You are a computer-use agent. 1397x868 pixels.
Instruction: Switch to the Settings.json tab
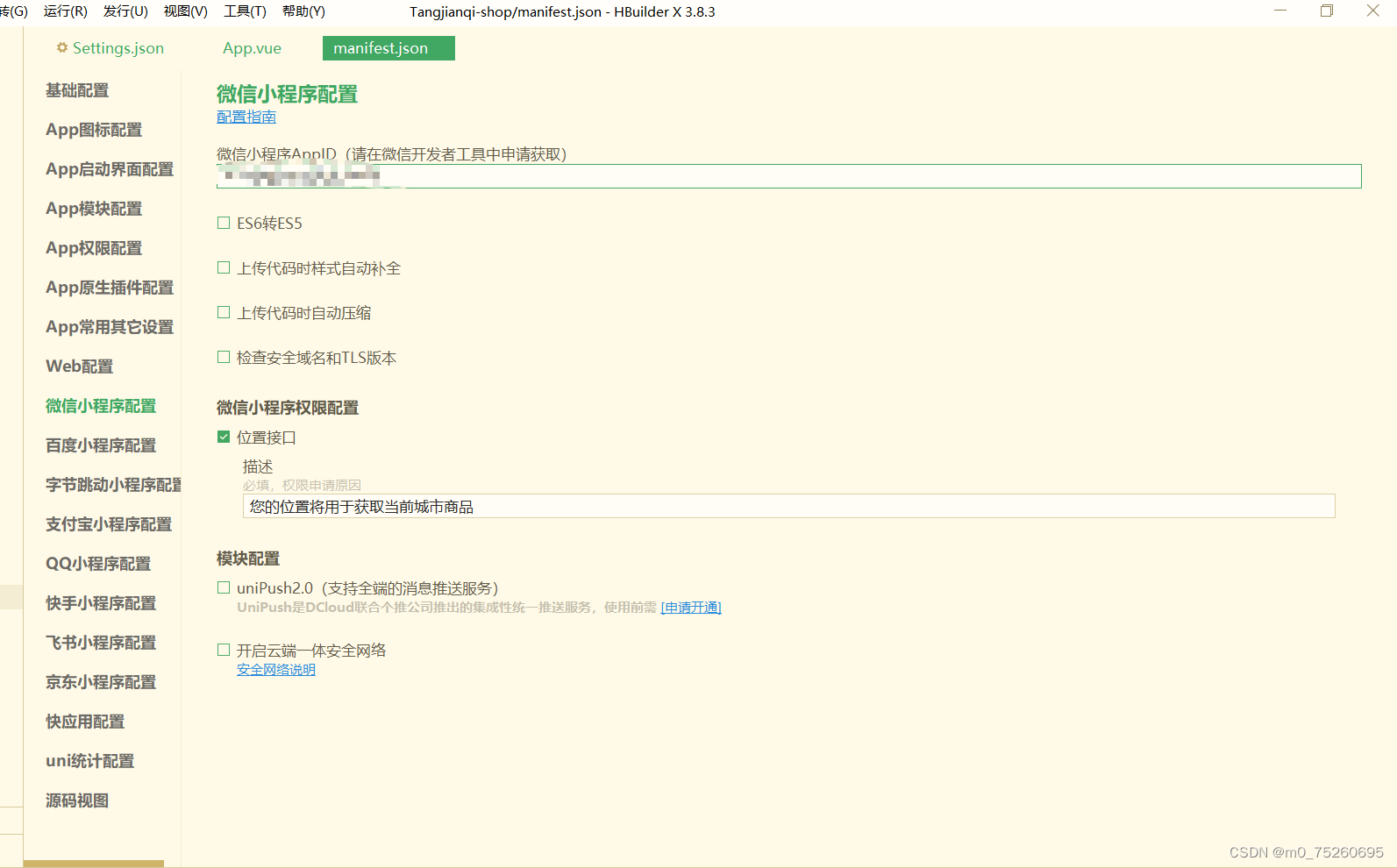[x=118, y=48]
